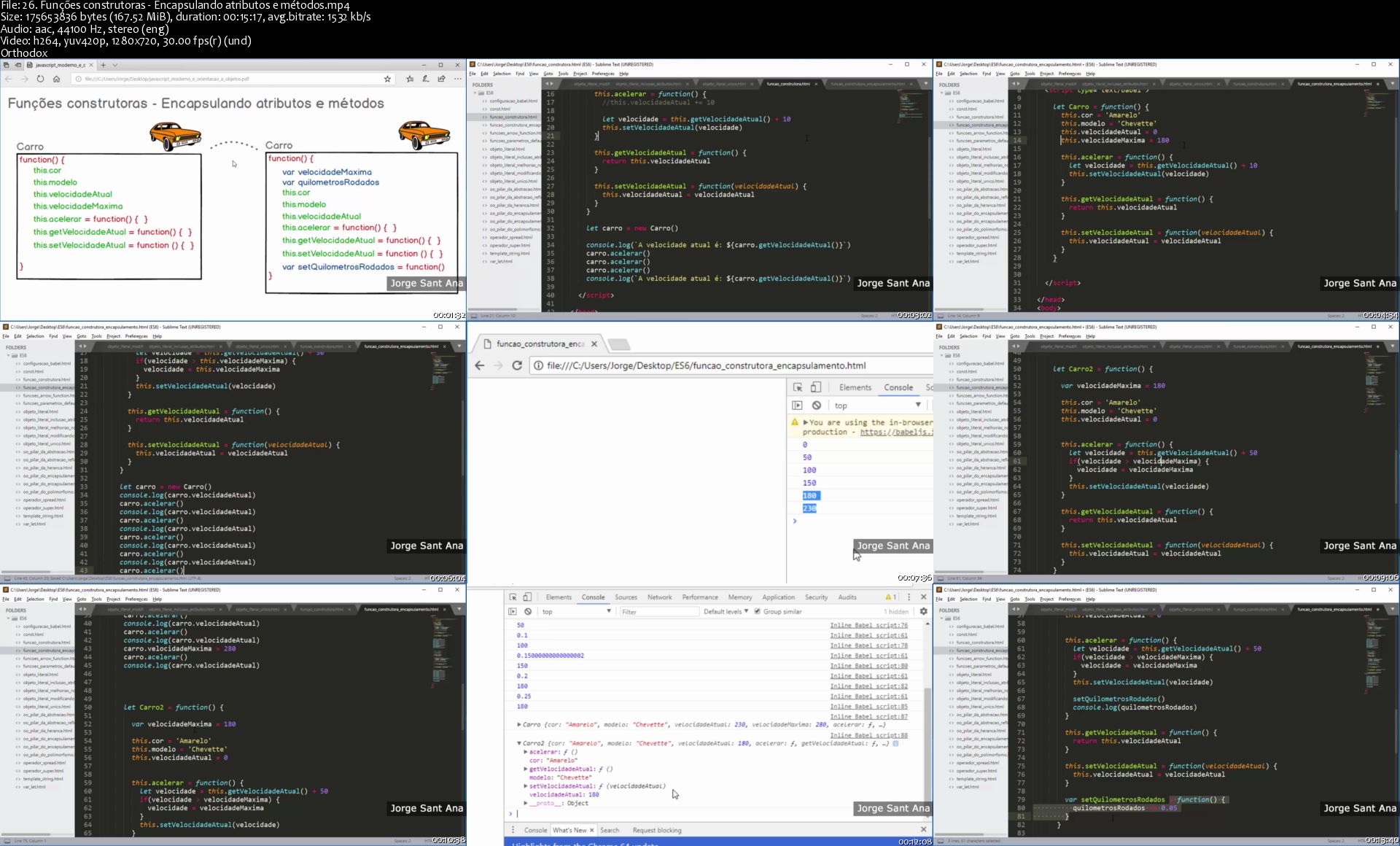Click the yellow warning count icon in DevTools
The height and width of the screenshot is (846, 1400).
(890, 597)
